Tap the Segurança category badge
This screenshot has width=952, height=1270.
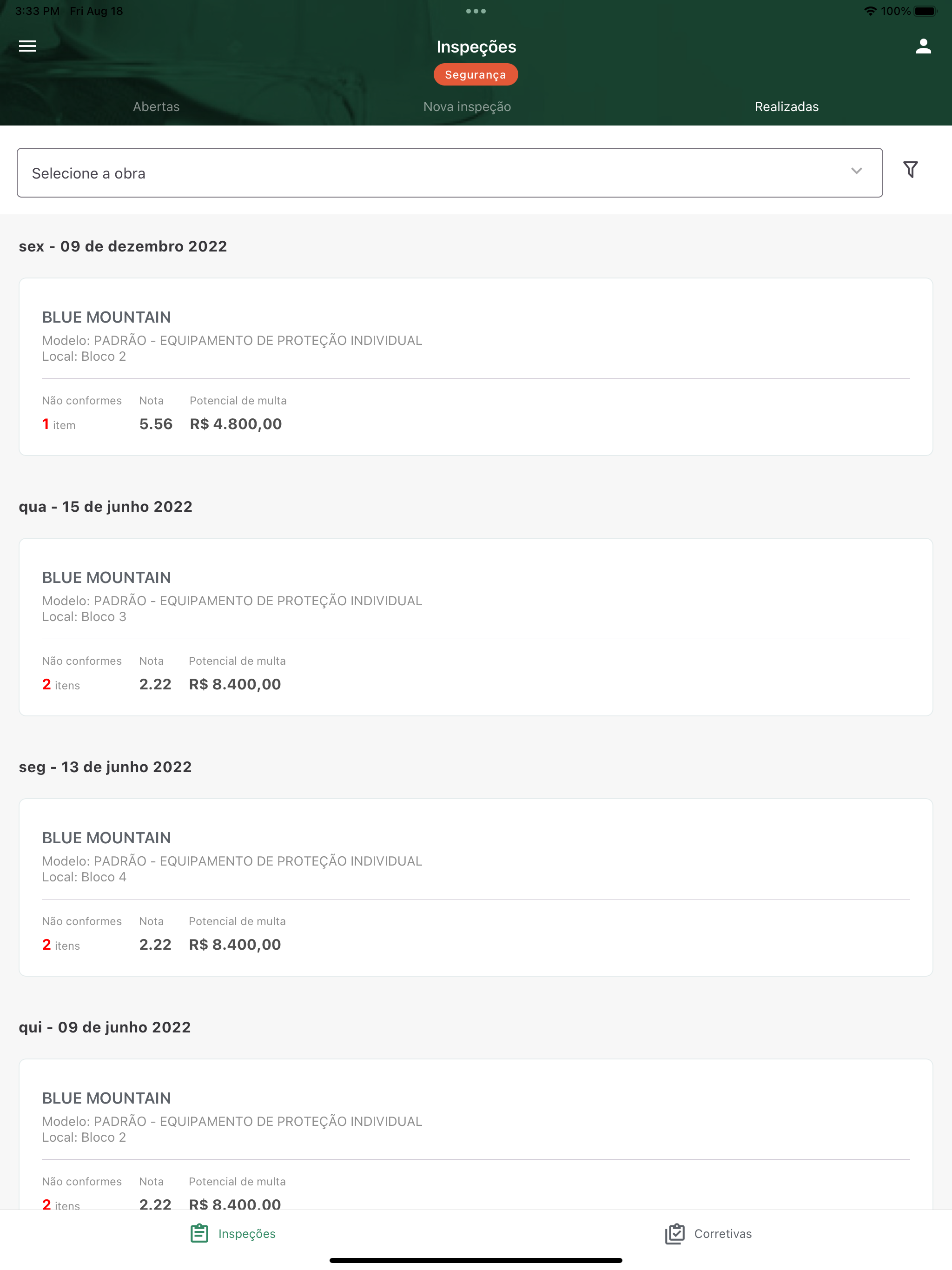coord(476,75)
